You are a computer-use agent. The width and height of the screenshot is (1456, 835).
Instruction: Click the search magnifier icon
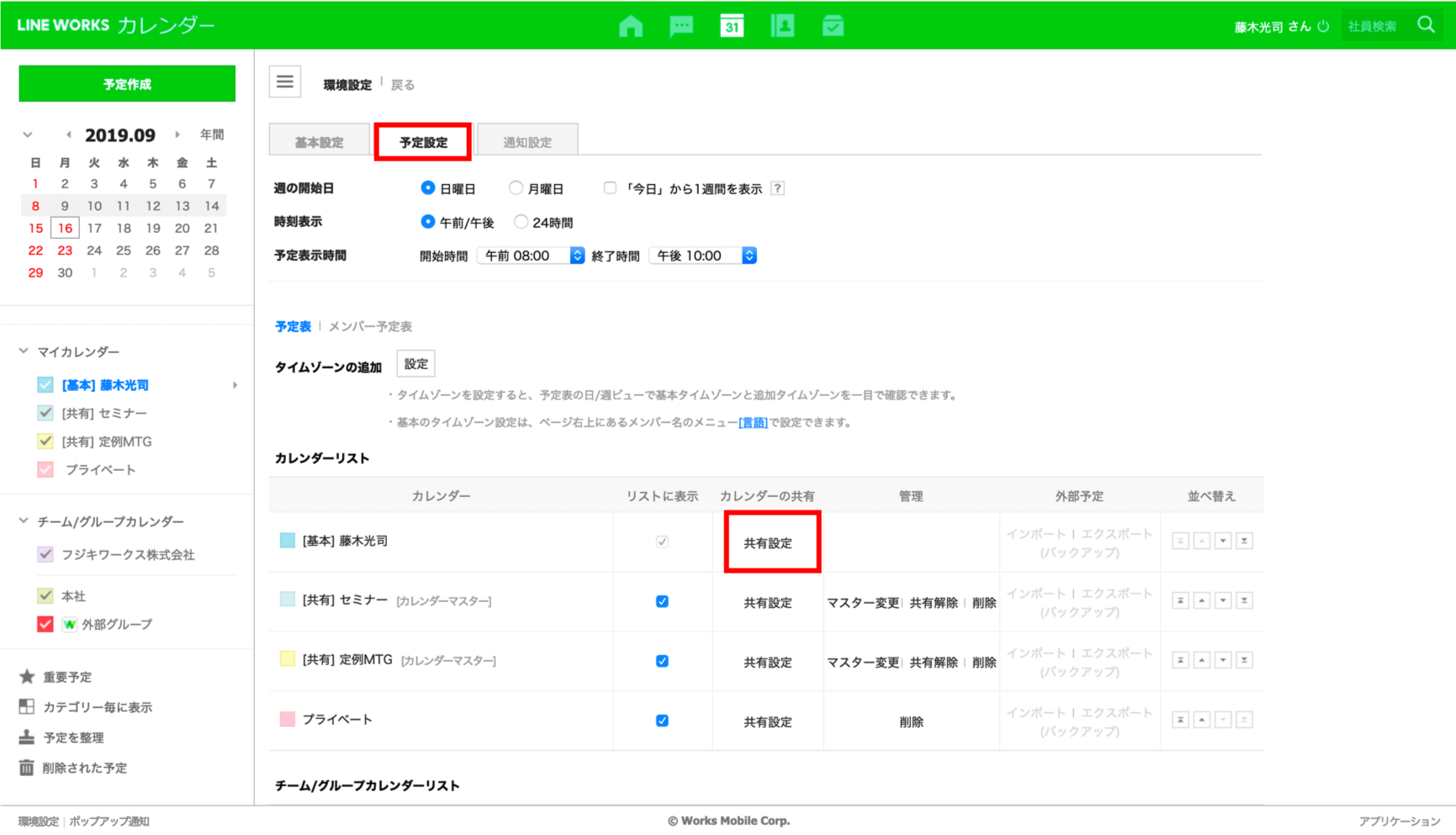(1426, 25)
